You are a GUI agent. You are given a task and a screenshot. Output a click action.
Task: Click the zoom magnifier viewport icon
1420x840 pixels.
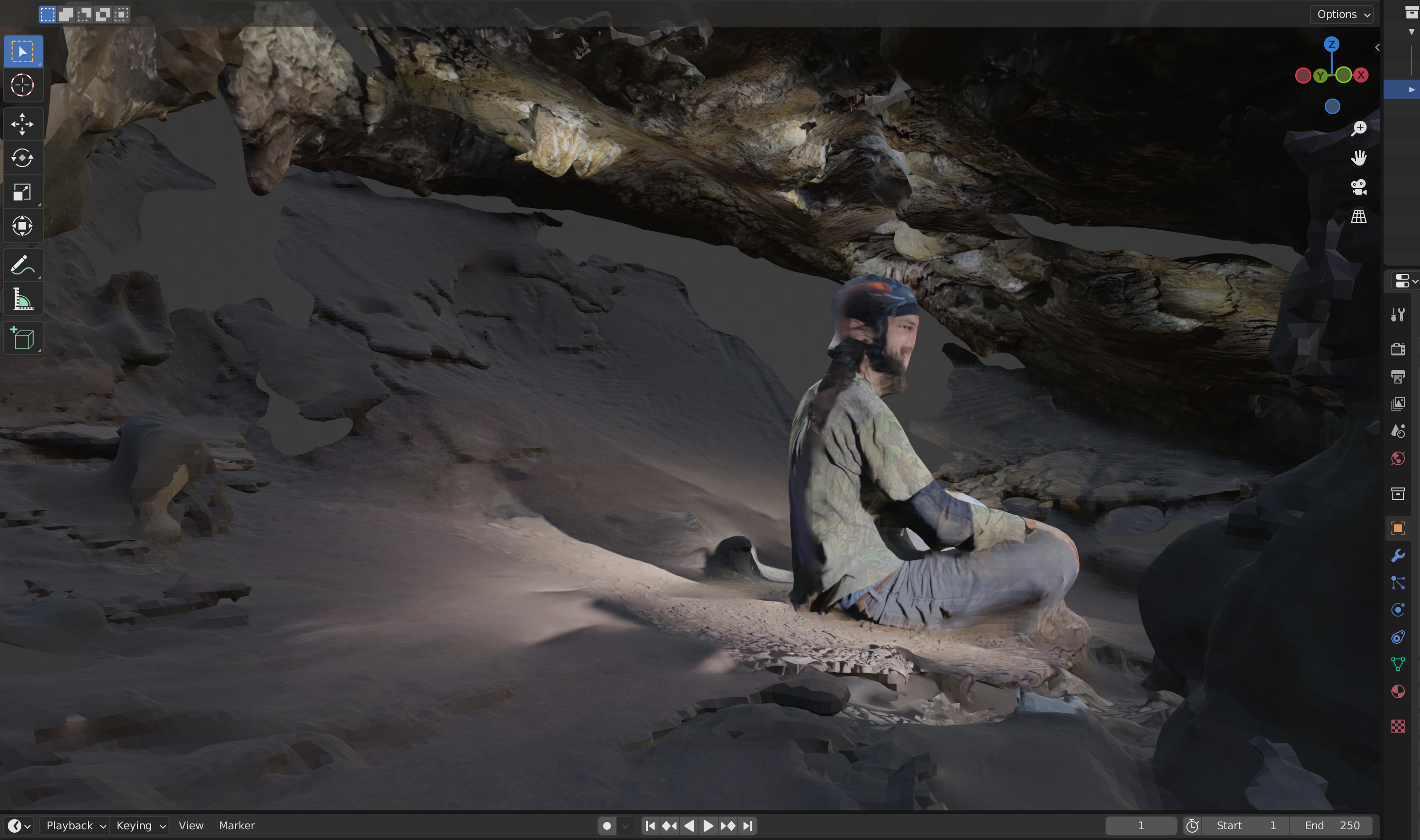click(1359, 129)
